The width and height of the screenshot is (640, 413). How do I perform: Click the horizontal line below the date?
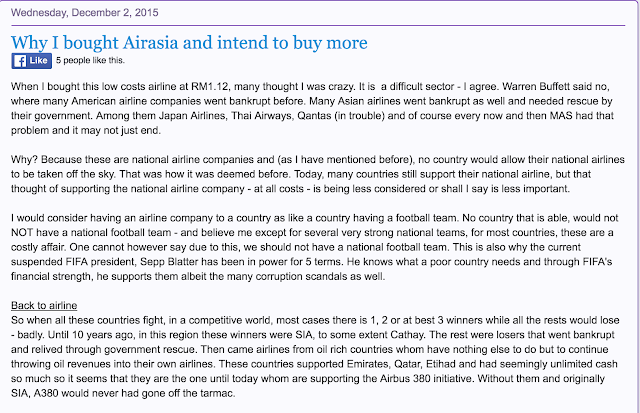click(x=320, y=23)
